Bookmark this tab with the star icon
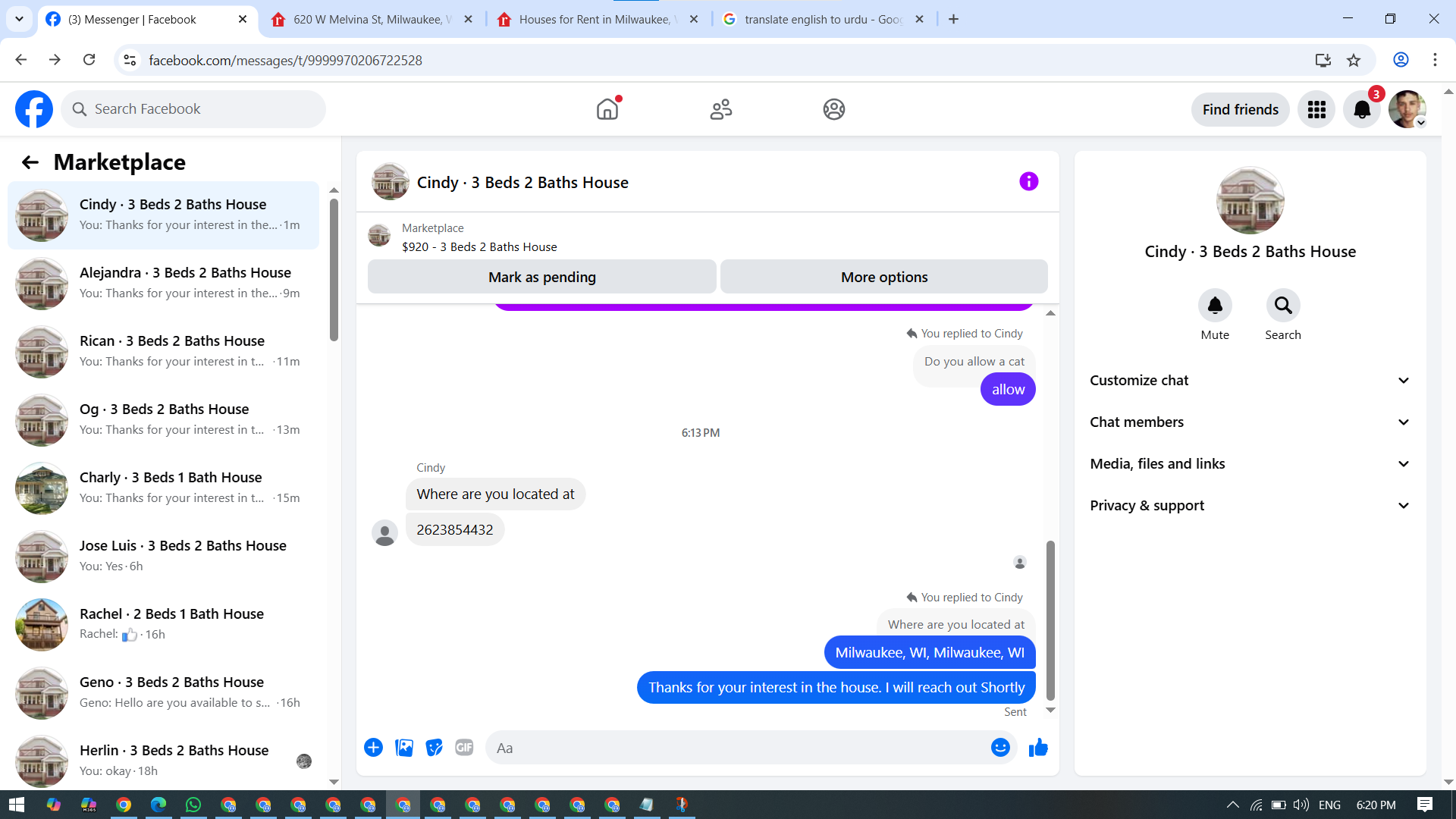Screen dimensions: 1456x819 coord(1354,60)
